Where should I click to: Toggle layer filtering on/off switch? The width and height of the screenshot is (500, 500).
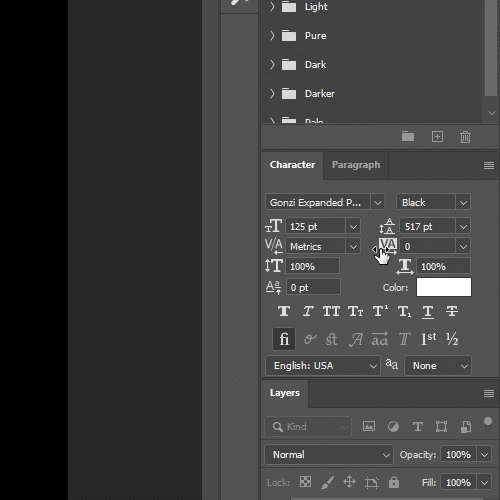488,426
